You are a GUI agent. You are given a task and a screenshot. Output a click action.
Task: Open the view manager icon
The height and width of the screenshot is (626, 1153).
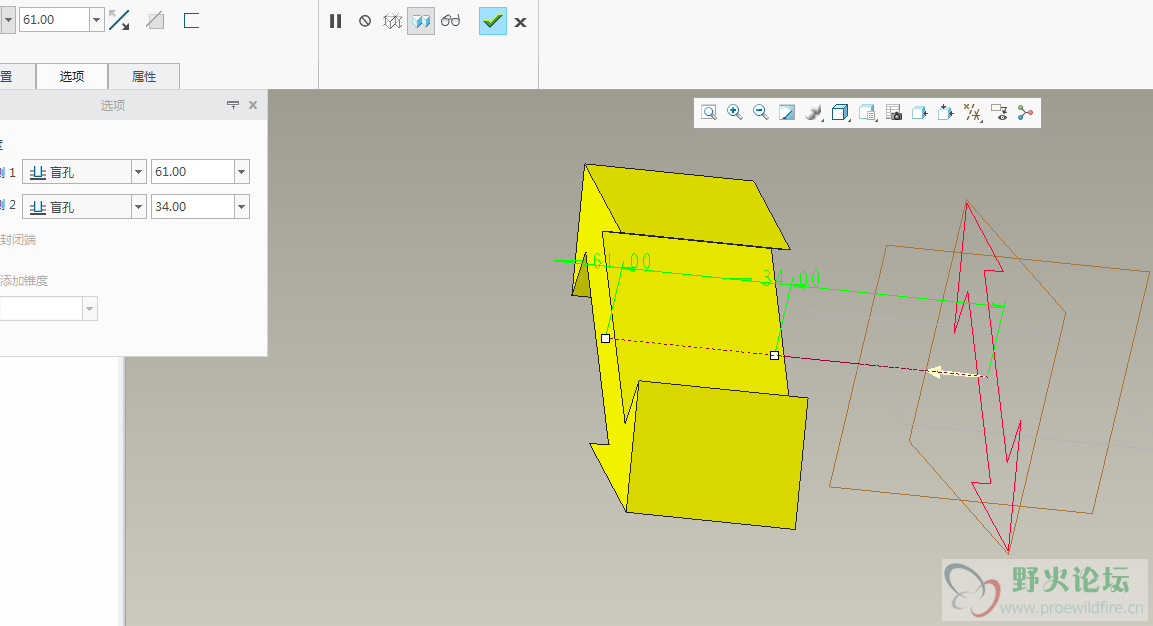[x=867, y=113]
